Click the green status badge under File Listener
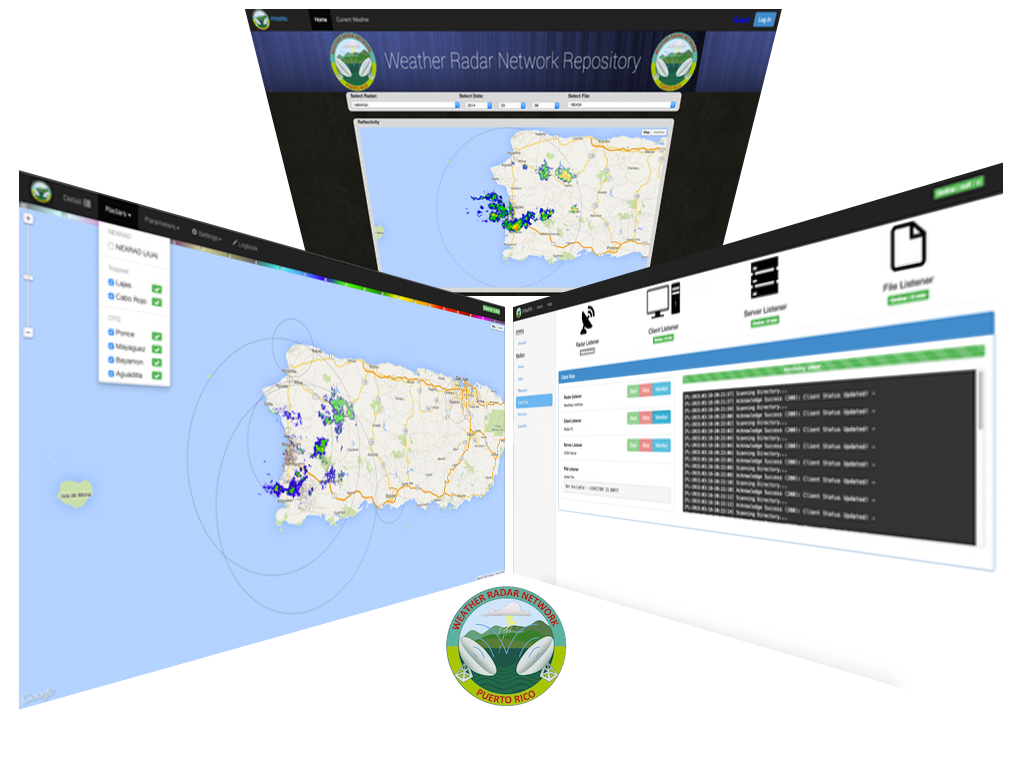 coord(908,298)
